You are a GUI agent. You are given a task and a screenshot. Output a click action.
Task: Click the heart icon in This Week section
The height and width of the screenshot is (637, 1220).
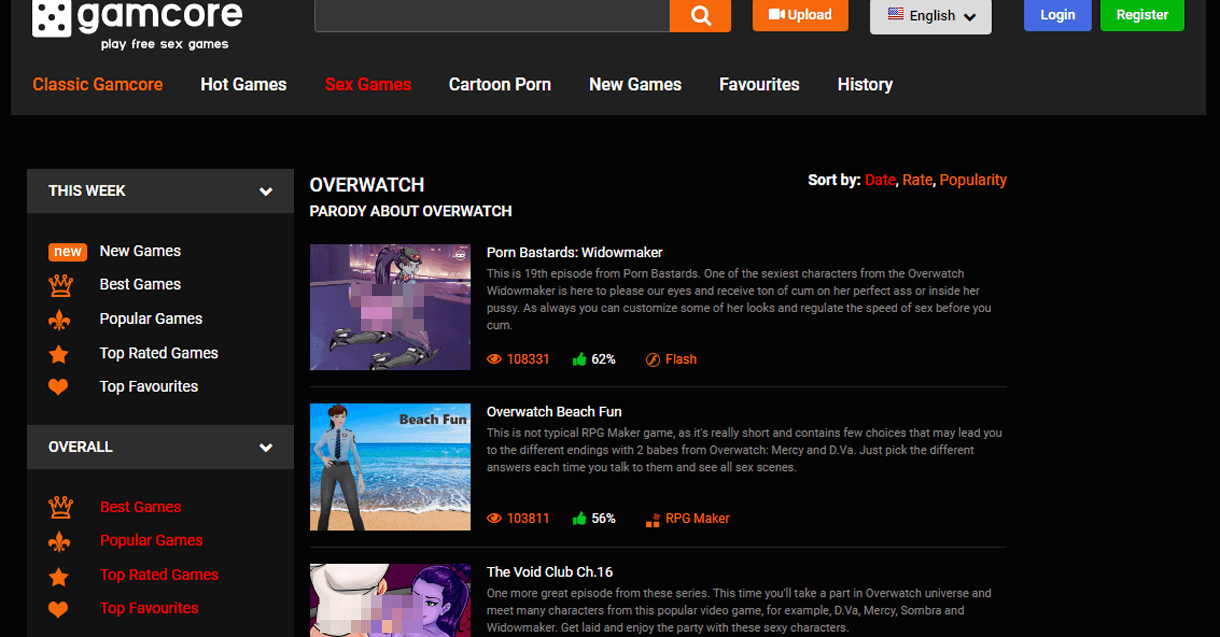[x=59, y=387]
